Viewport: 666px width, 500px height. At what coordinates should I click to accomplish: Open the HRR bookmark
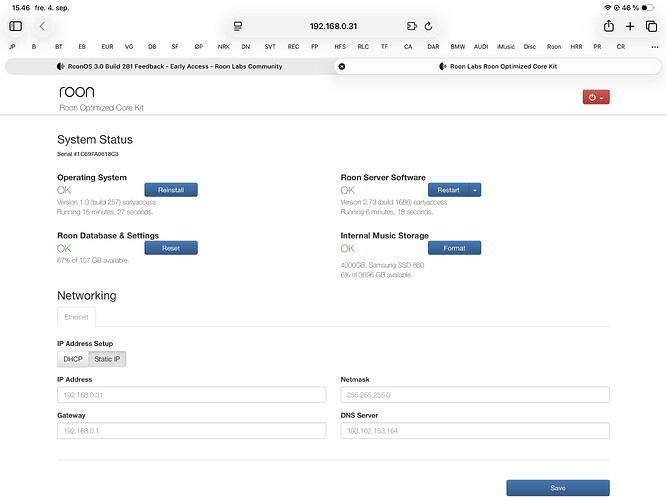(x=576, y=47)
